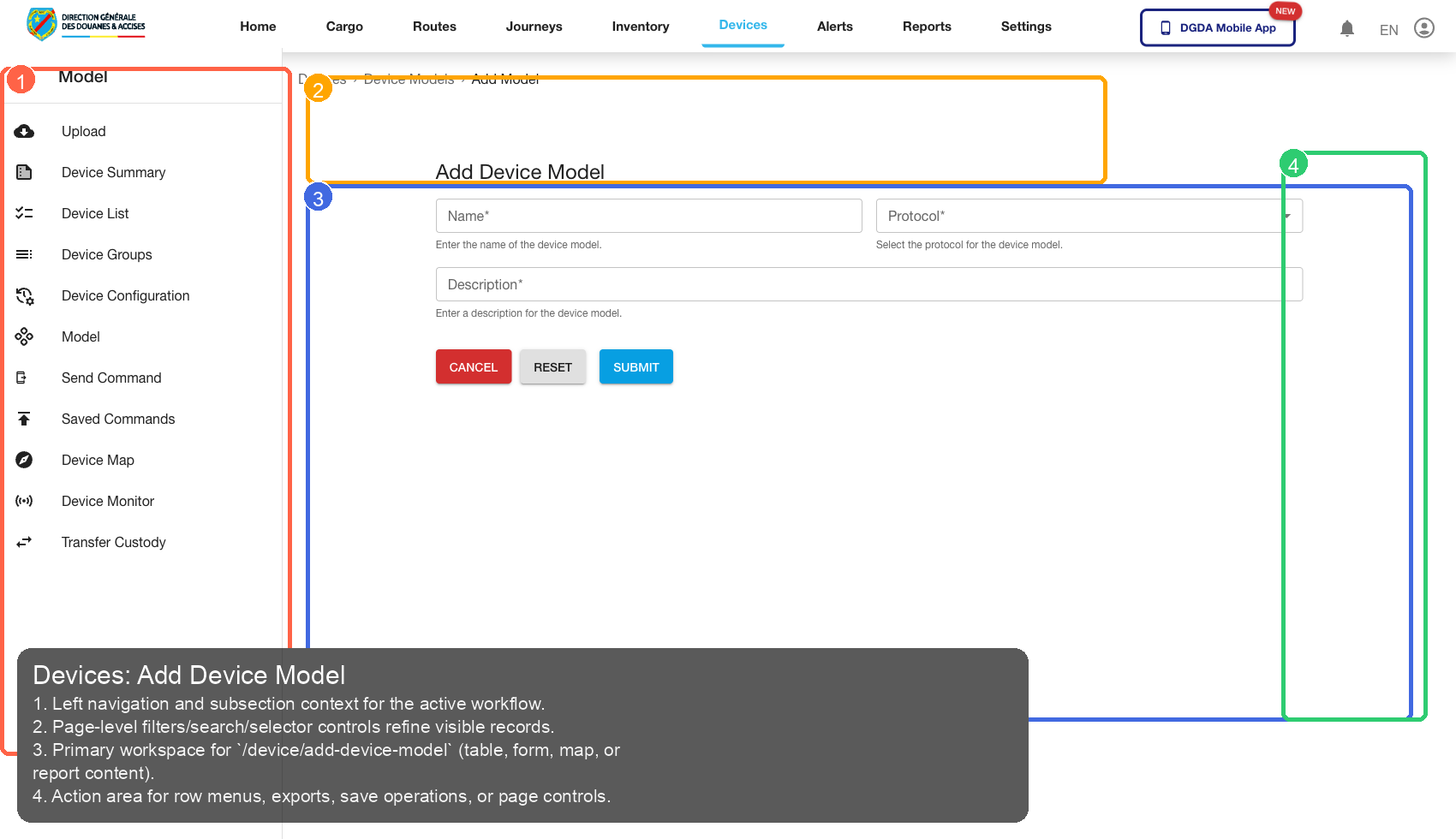Image resolution: width=1456 pixels, height=839 pixels.
Task: Click into the Name input field
Action: (648, 216)
